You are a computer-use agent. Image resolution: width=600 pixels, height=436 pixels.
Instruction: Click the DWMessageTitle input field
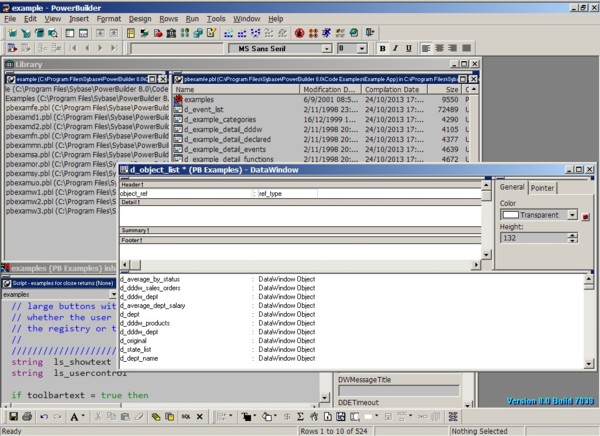[399, 390]
